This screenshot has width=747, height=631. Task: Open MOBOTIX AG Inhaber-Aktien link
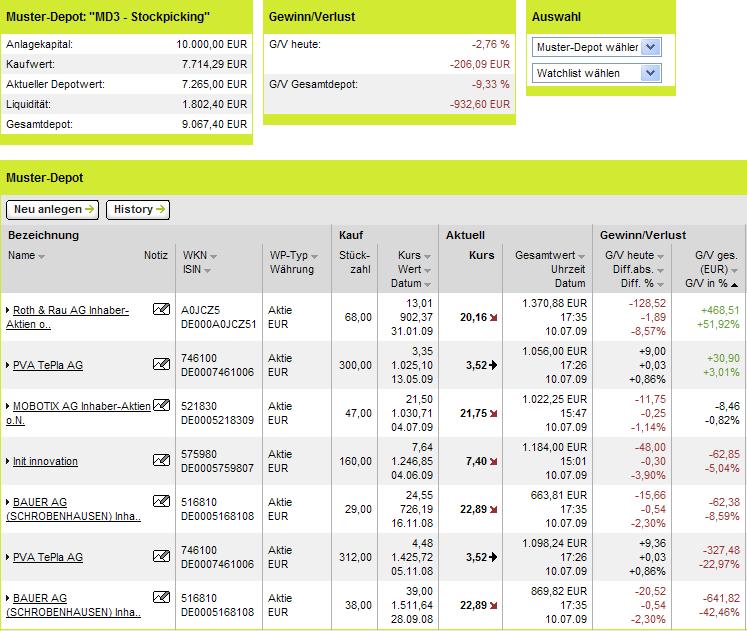point(79,413)
